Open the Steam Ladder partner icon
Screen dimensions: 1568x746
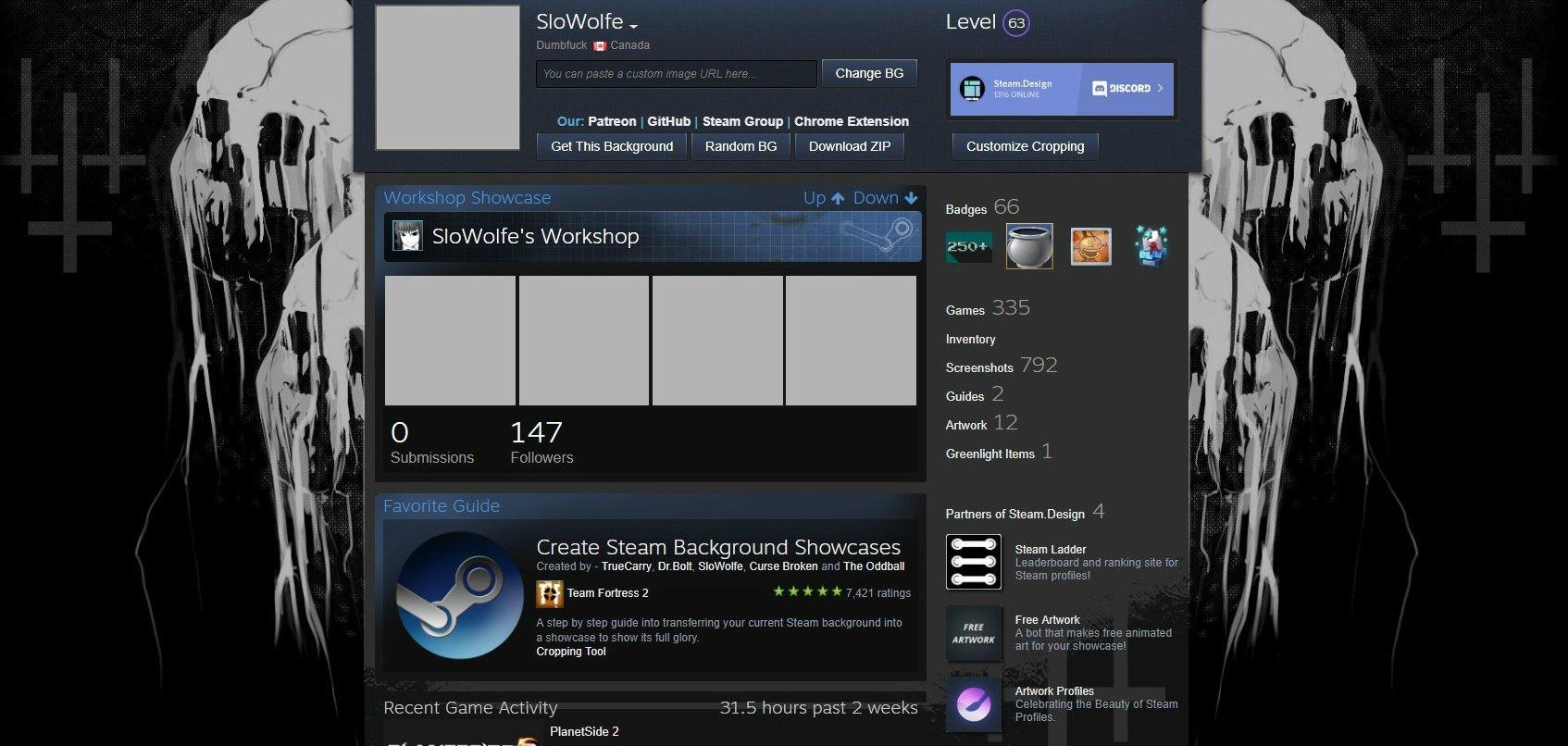click(974, 562)
